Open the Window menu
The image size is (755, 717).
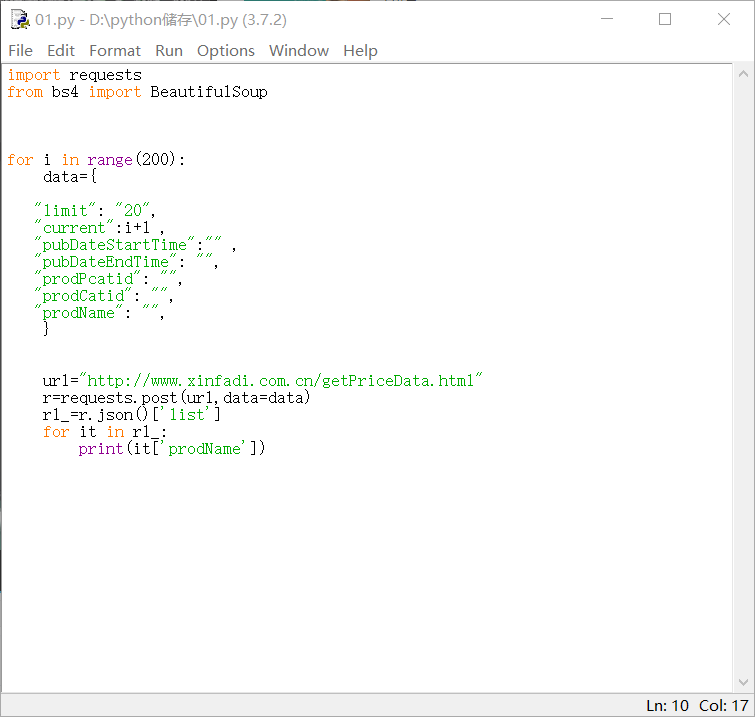pos(298,50)
